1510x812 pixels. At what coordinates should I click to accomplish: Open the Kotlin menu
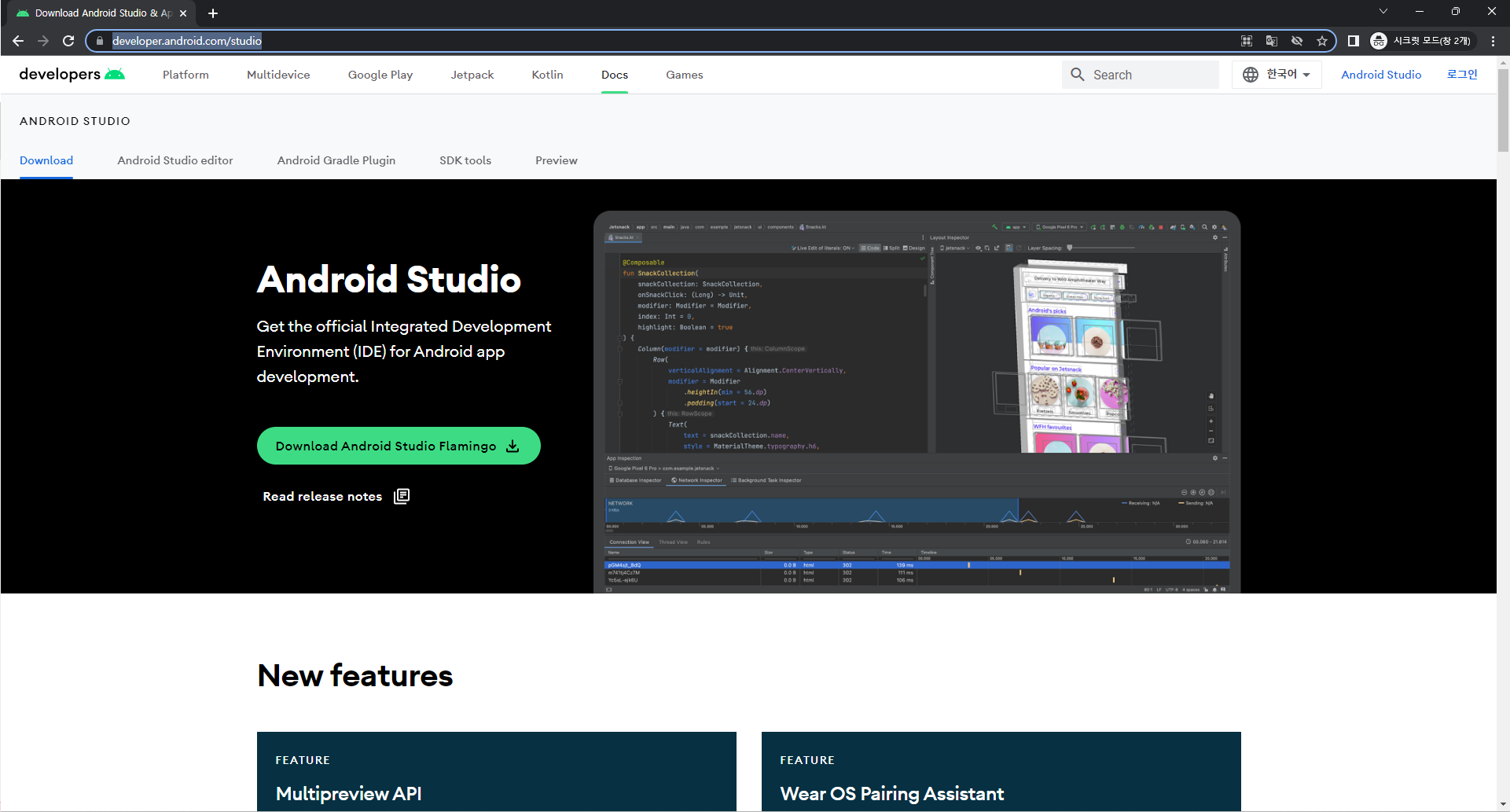[x=547, y=75]
